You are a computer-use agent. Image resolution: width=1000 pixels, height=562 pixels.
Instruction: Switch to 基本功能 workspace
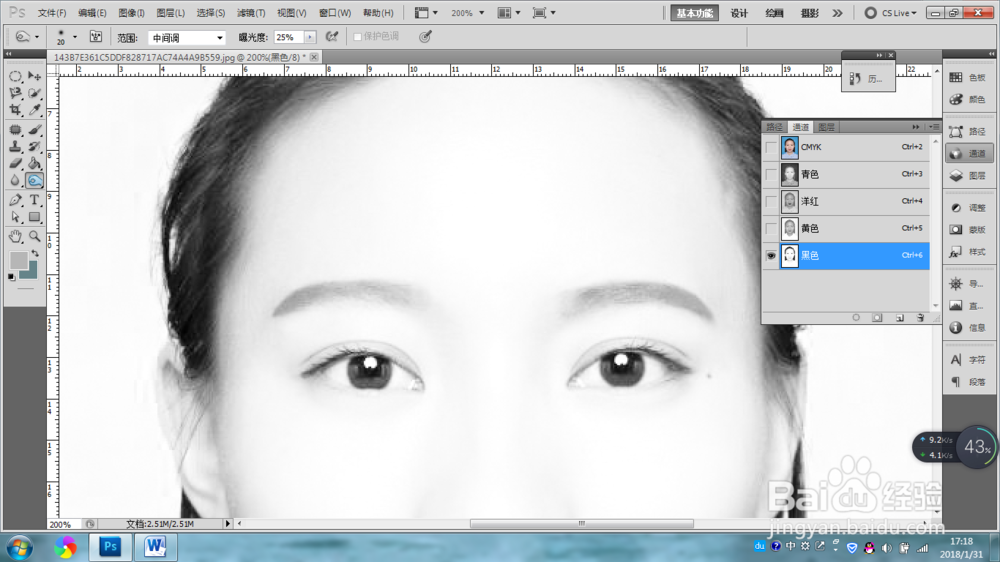pyautogui.click(x=695, y=13)
